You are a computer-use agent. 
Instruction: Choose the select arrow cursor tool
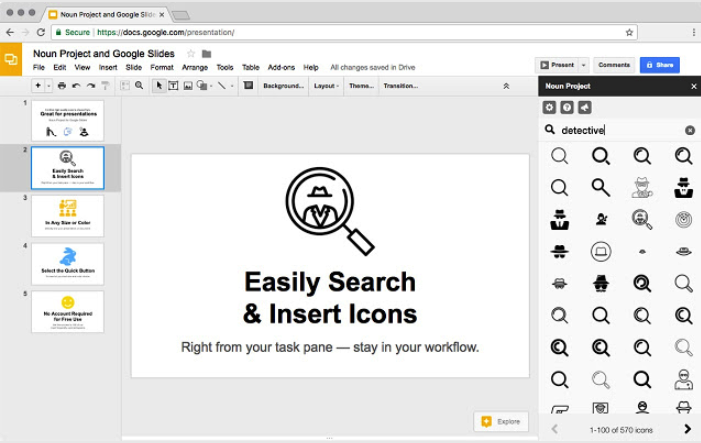click(159, 85)
